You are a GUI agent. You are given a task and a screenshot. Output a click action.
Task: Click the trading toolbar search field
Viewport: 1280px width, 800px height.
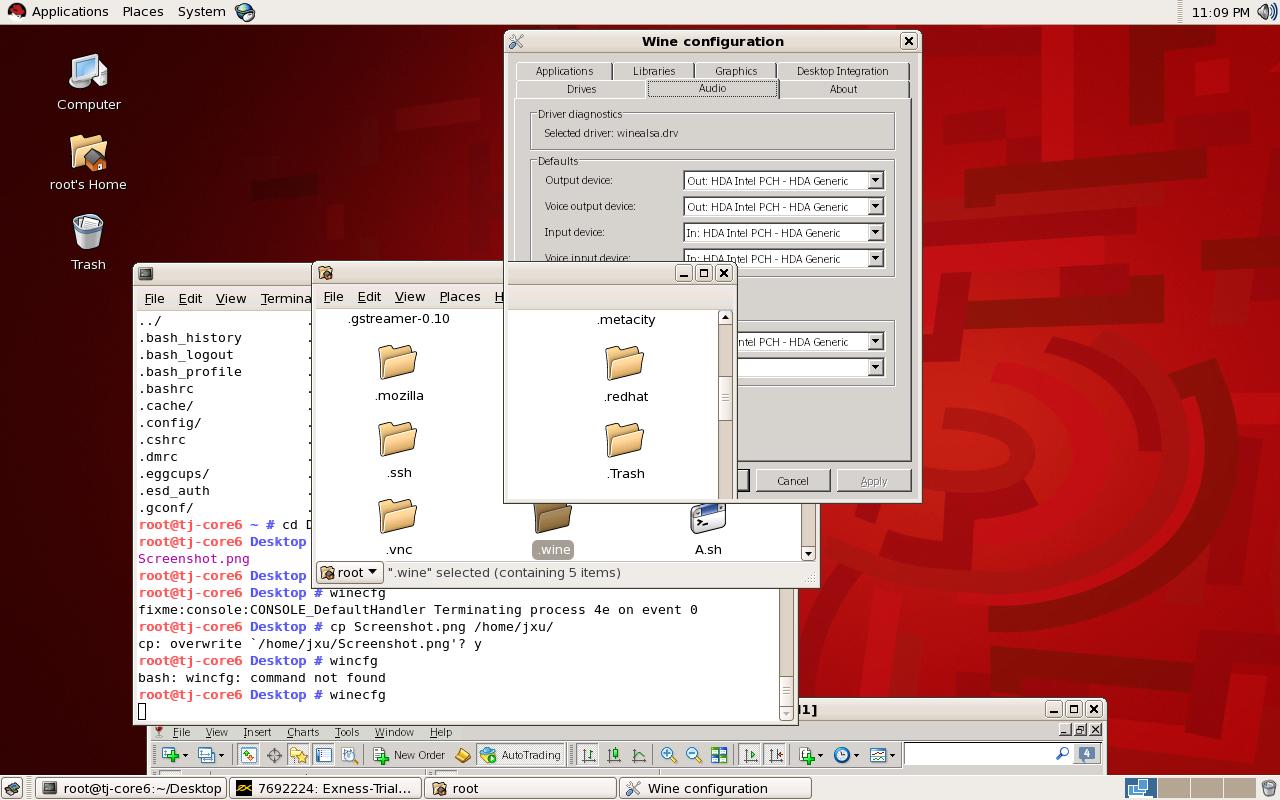[x=978, y=754]
